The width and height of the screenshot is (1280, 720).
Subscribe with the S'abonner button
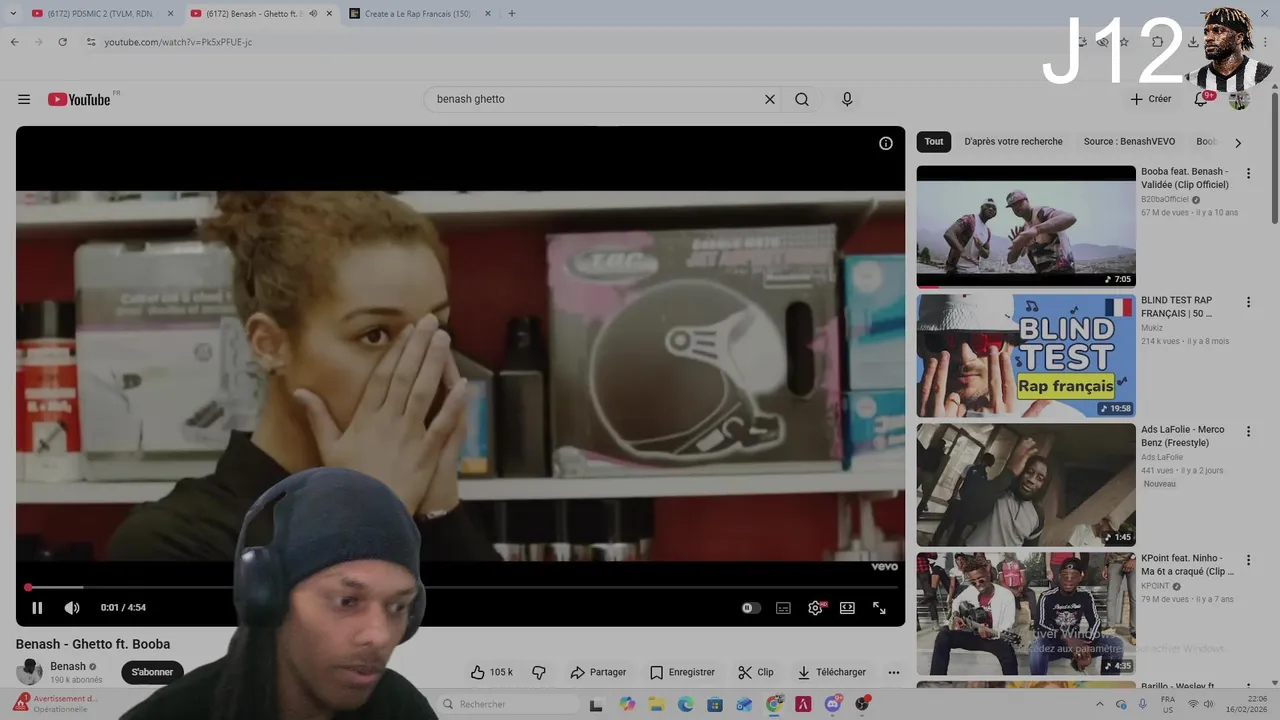coord(152,672)
